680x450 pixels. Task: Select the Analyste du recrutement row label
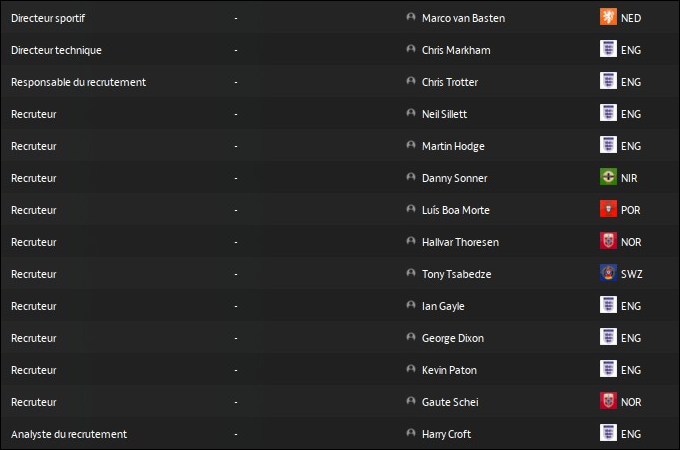tap(69, 434)
